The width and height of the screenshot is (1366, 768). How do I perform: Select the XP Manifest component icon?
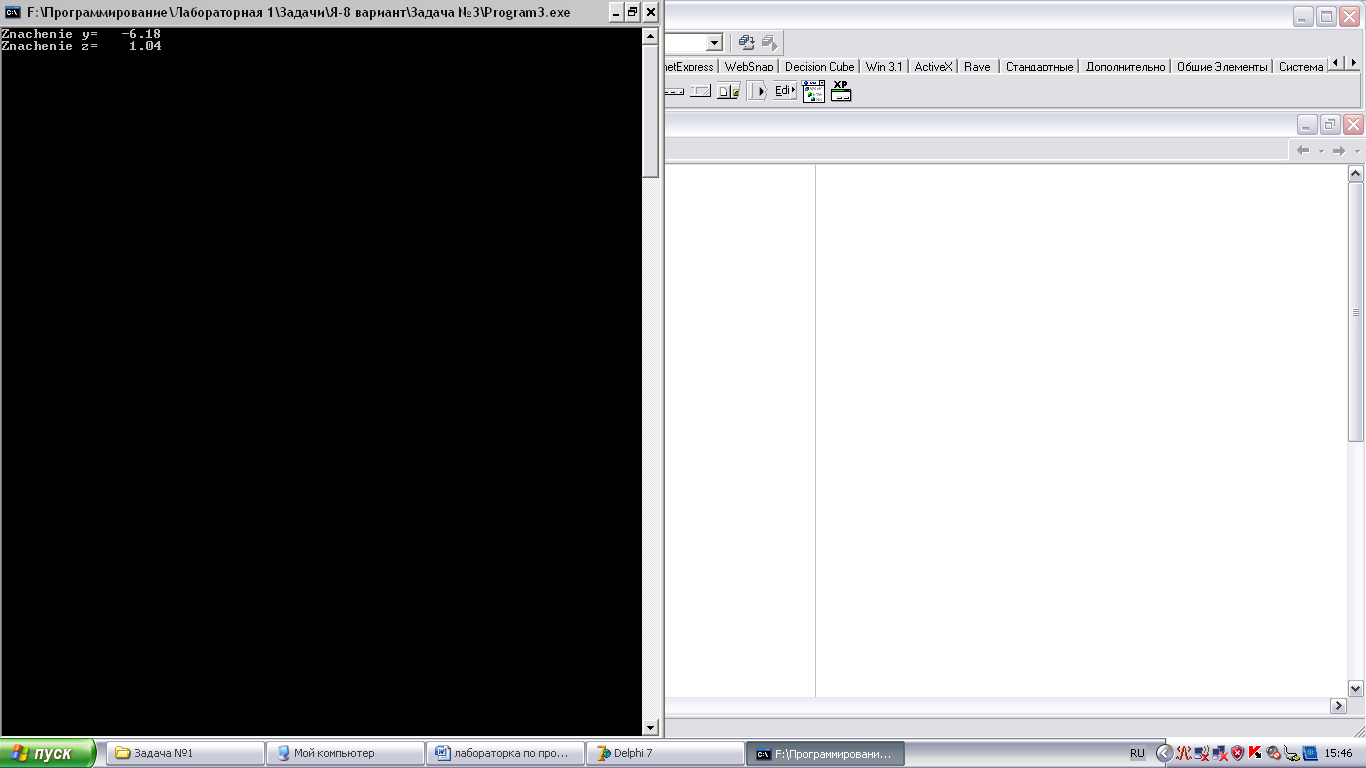841,91
